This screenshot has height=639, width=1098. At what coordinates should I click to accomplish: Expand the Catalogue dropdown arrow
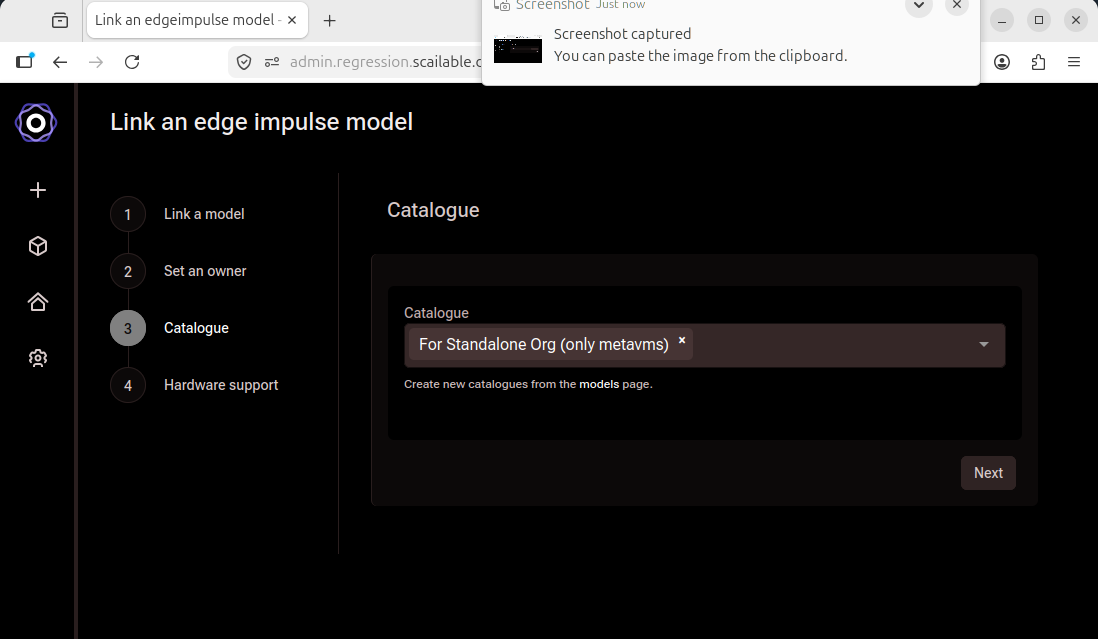click(984, 344)
